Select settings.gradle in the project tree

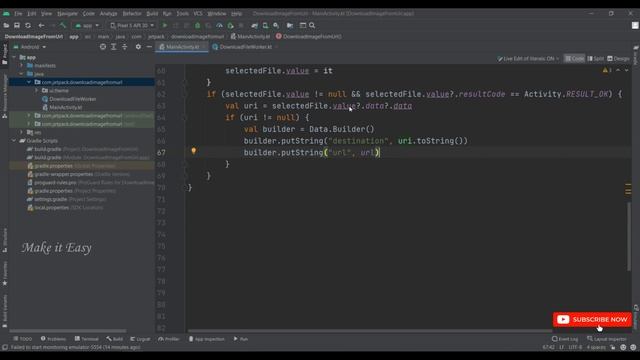point(66,199)
